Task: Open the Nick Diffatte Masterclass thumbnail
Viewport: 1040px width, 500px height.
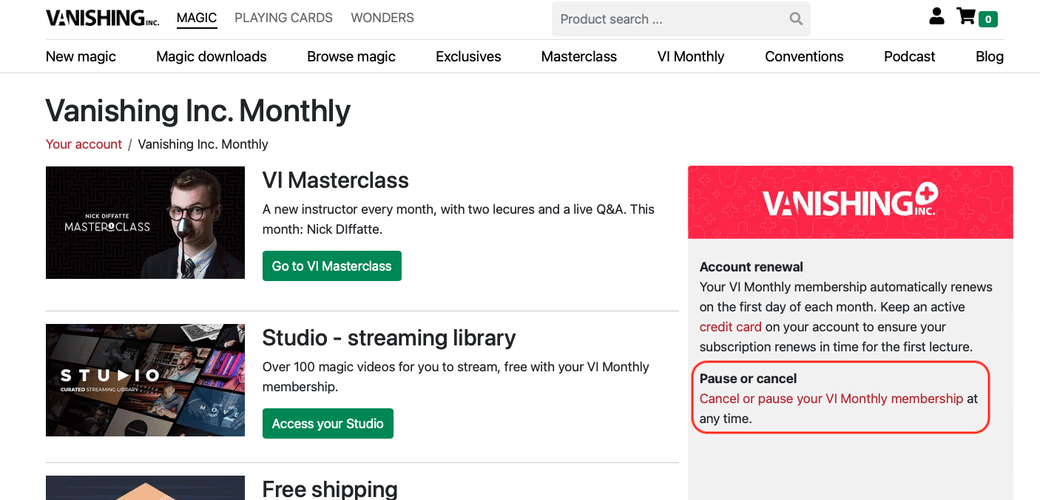Action: pyautogui.click(x=145, y=222)
